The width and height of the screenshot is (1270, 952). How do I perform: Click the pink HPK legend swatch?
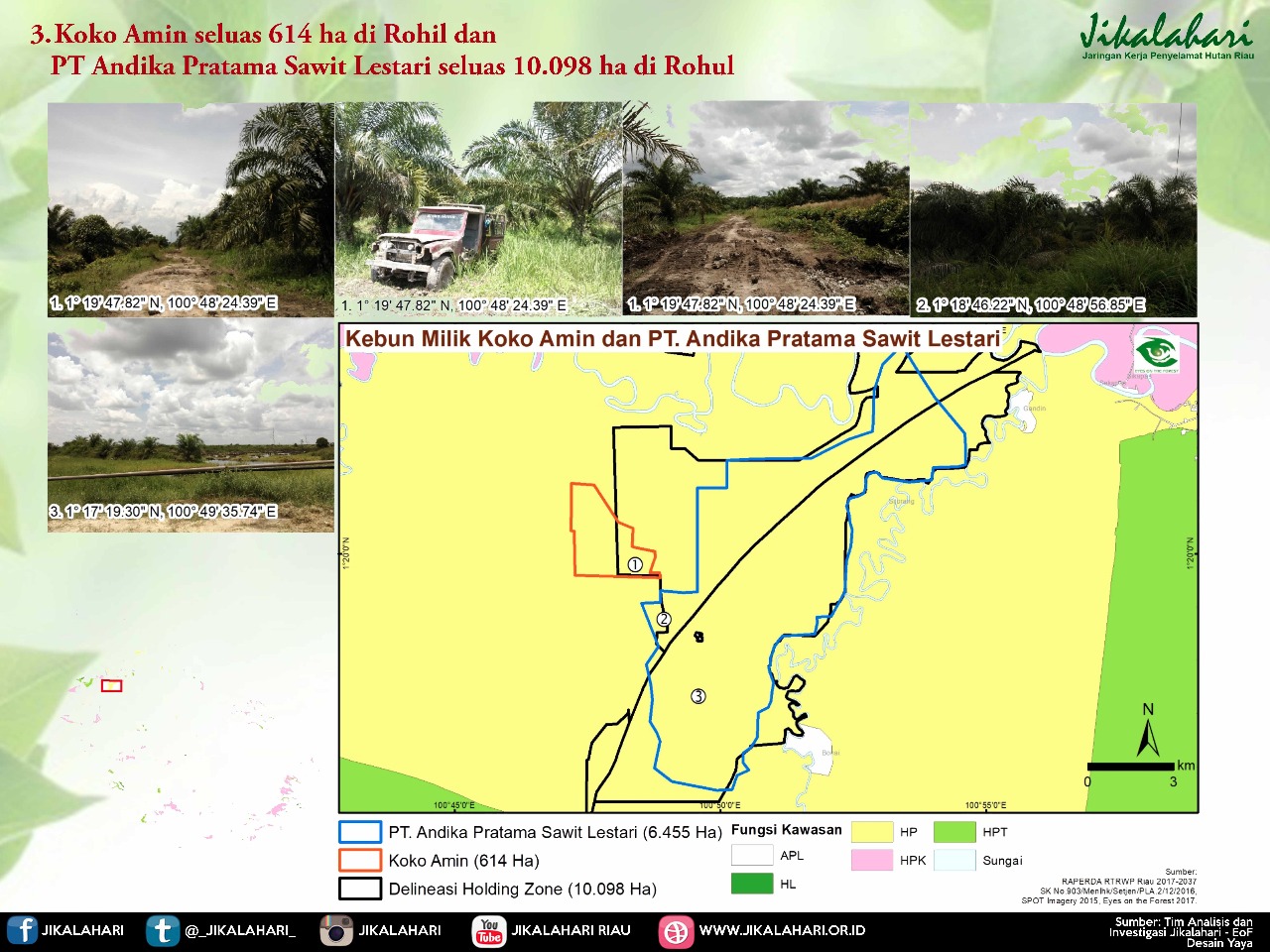pos(871,860)
